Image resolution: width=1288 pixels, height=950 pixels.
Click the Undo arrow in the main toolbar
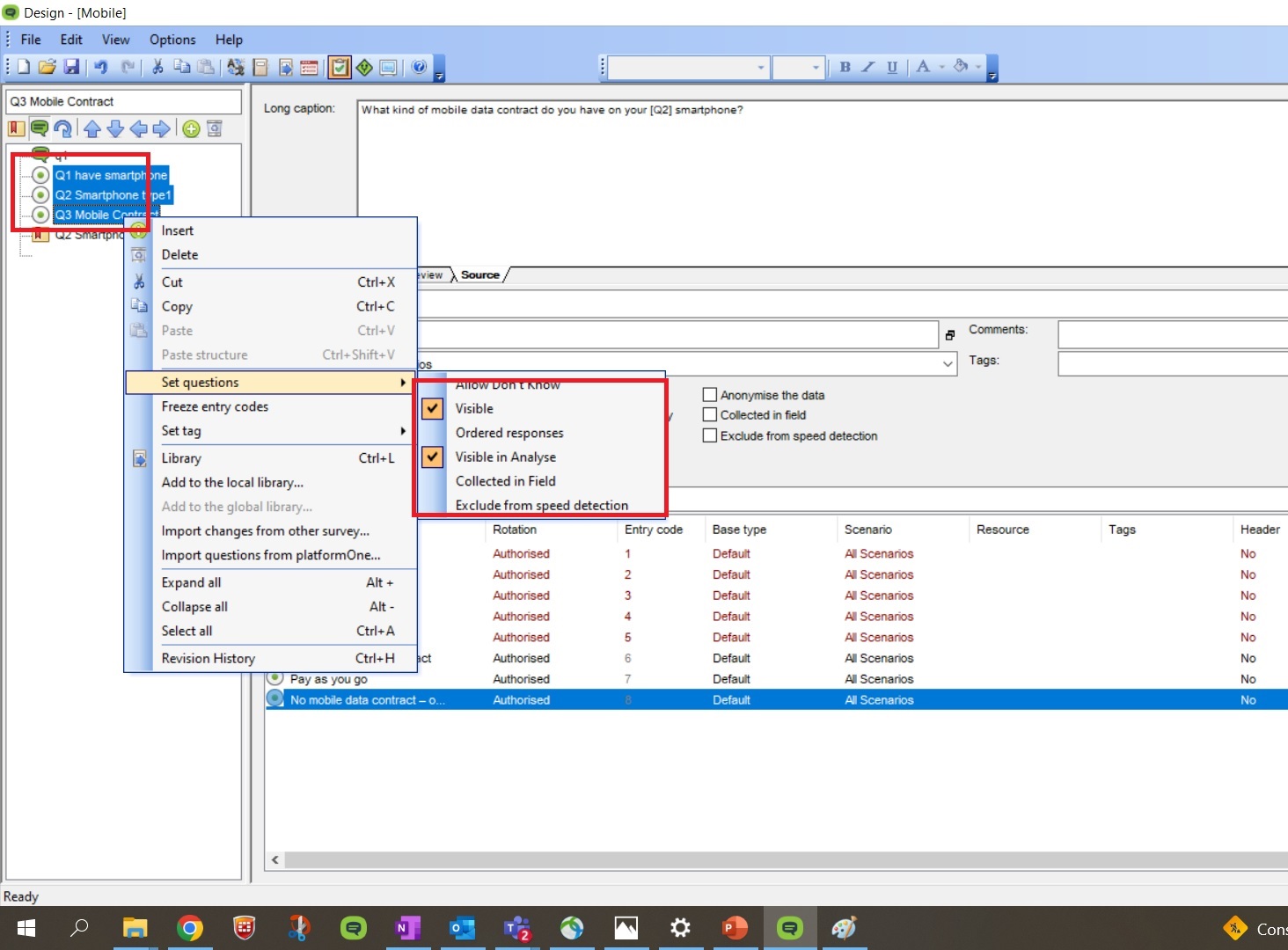101,67
